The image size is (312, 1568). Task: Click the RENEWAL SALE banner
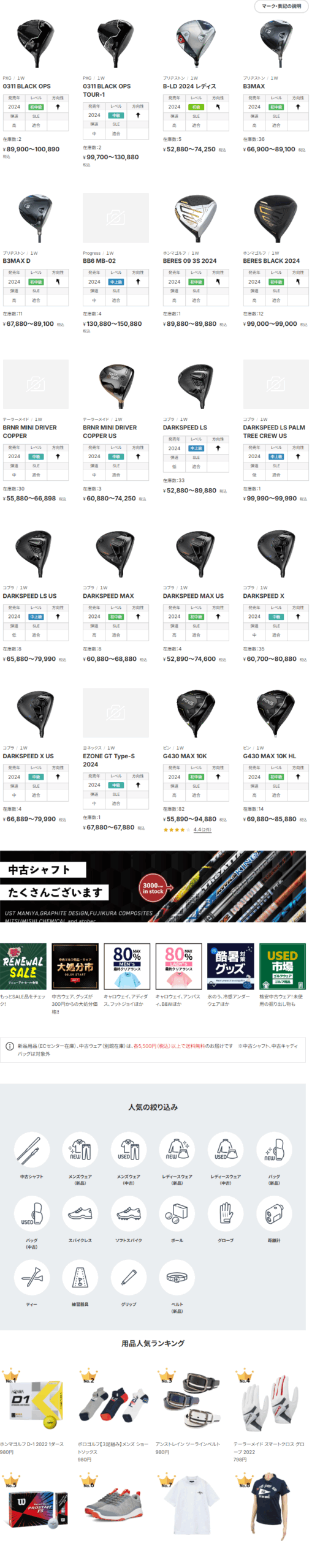tap(23, 967)
